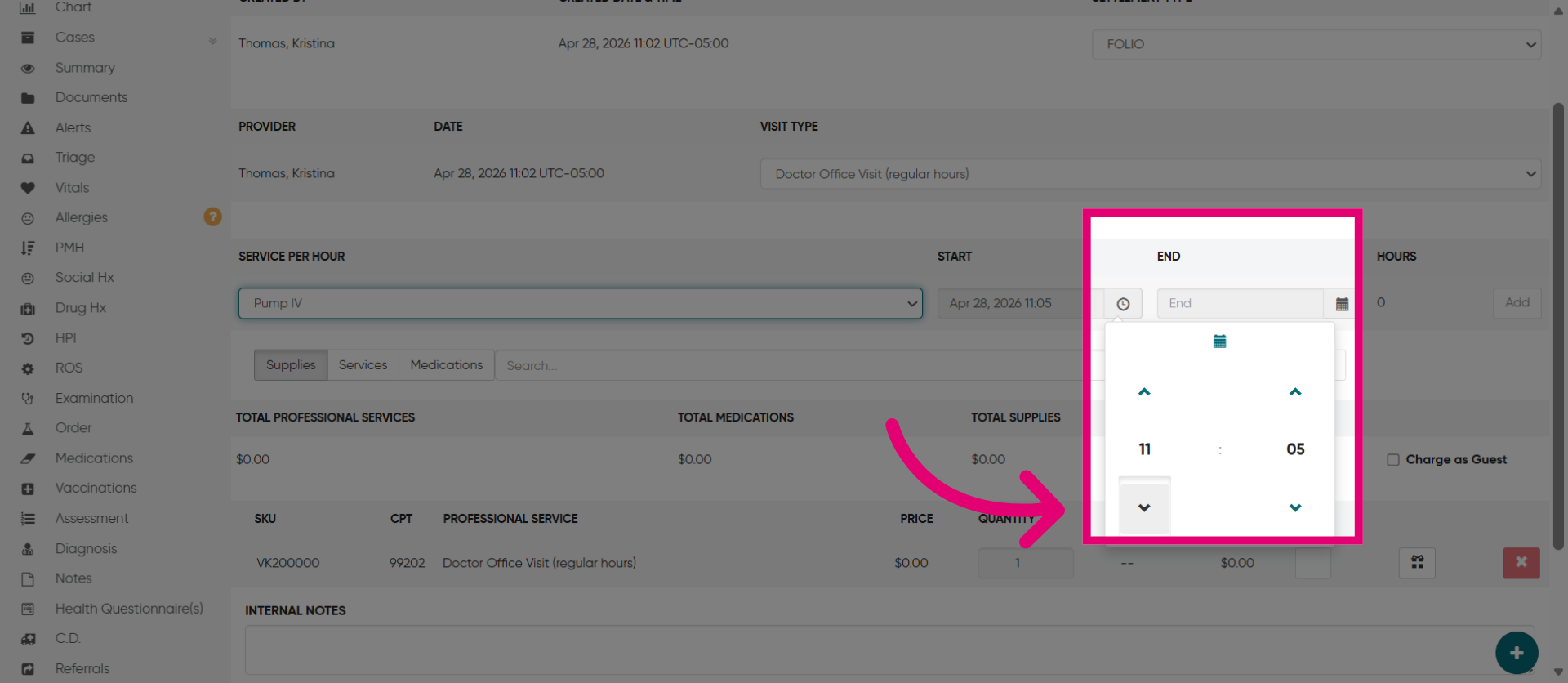Increment the minutes in time picker
Screen dimensions: 1568x683
coord(1295,392)
